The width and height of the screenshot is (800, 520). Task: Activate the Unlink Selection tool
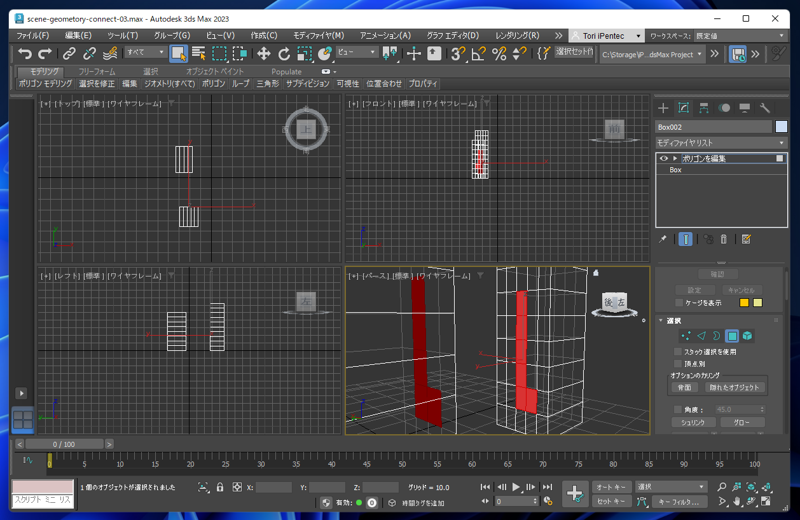pyautogui.click(x=89, y=53)
